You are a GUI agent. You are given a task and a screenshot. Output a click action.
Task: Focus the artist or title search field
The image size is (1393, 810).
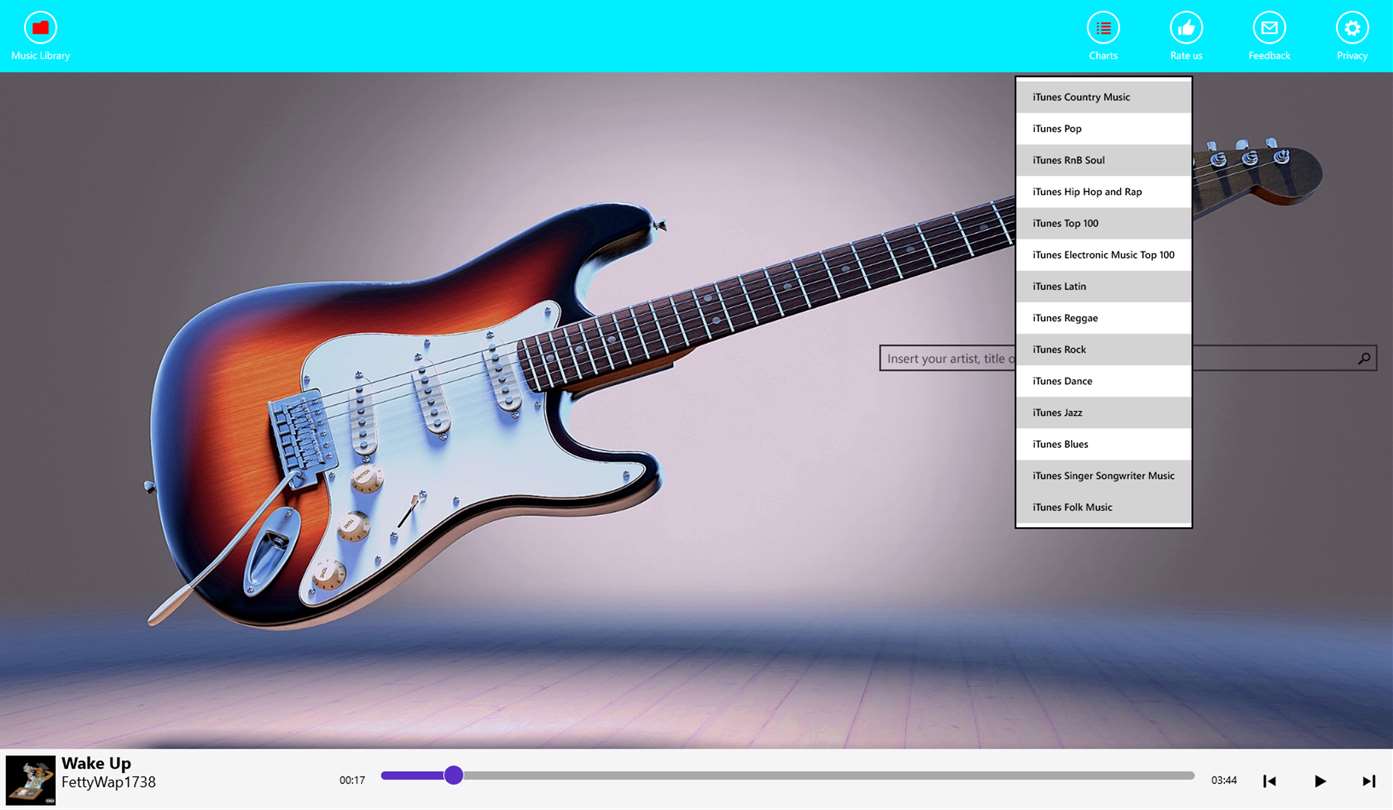click(1127, 358)
